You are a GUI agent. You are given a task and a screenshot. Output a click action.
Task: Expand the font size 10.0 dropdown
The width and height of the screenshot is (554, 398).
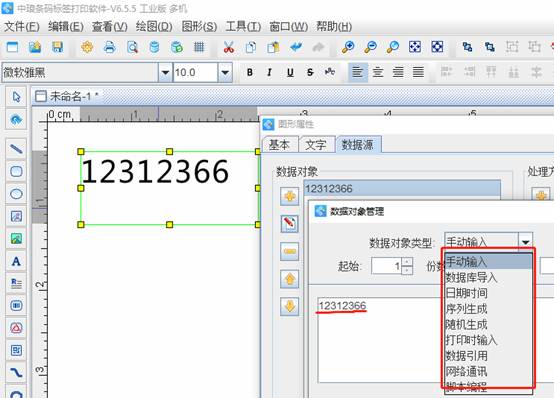click(x=225, y=72)
